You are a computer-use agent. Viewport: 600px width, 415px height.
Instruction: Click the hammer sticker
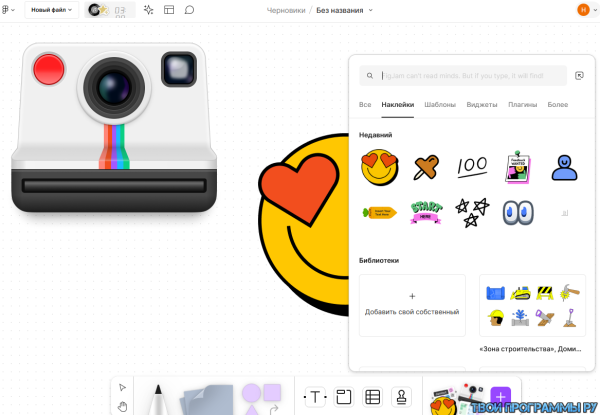[x=569, y=293]
